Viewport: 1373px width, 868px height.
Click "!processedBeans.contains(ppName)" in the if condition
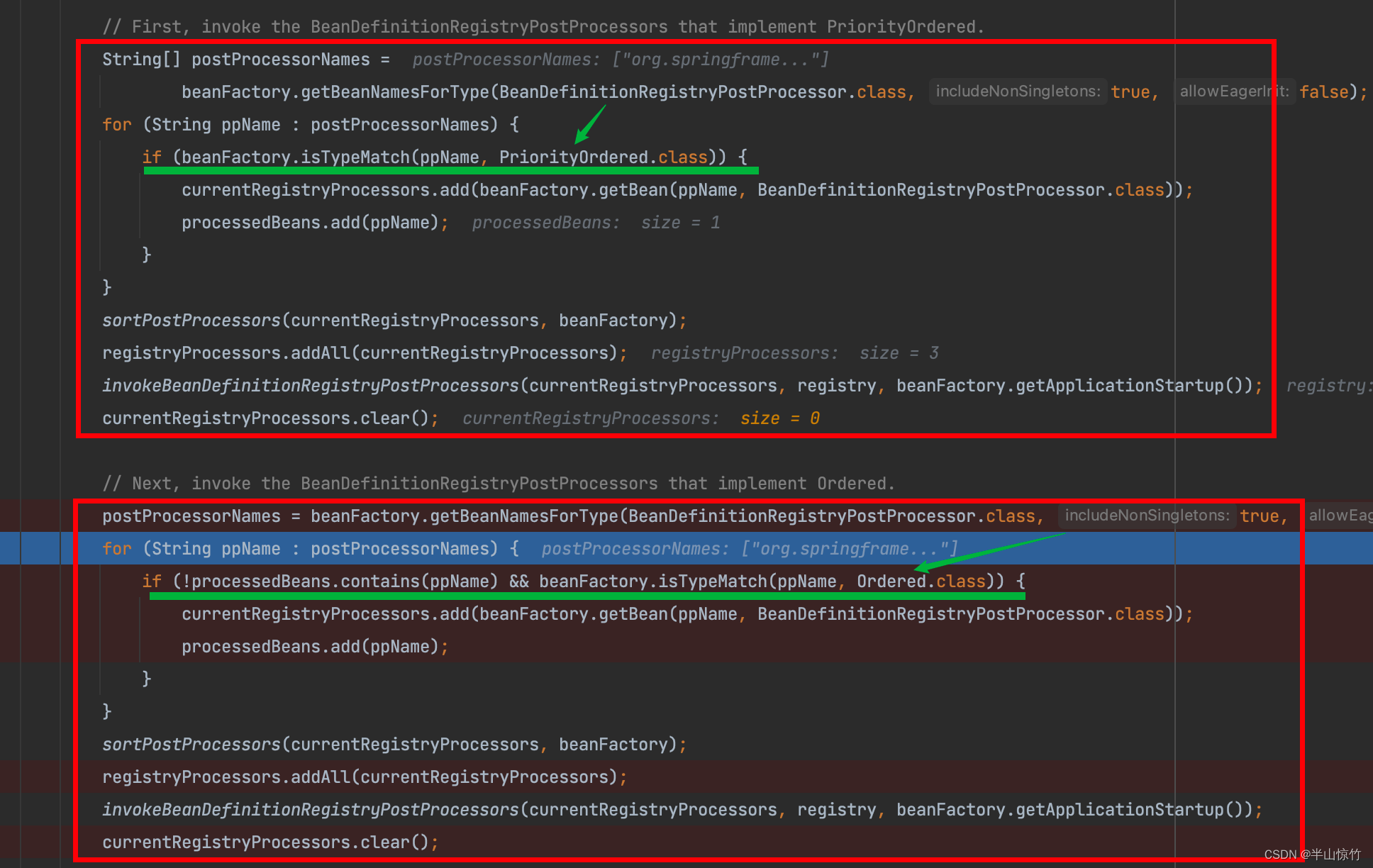point(340,582)
